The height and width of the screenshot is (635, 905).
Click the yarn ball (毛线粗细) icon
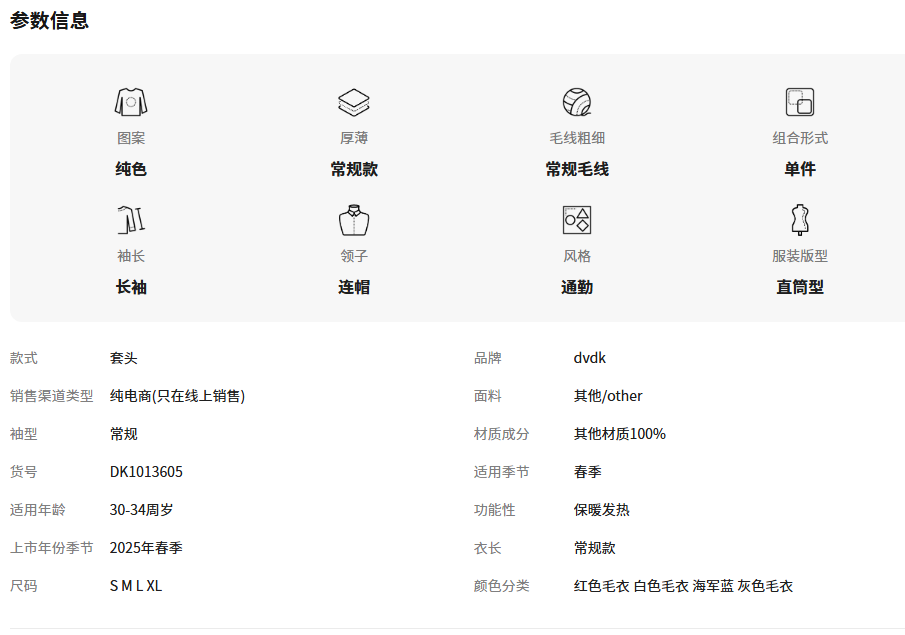pos(577,102)
